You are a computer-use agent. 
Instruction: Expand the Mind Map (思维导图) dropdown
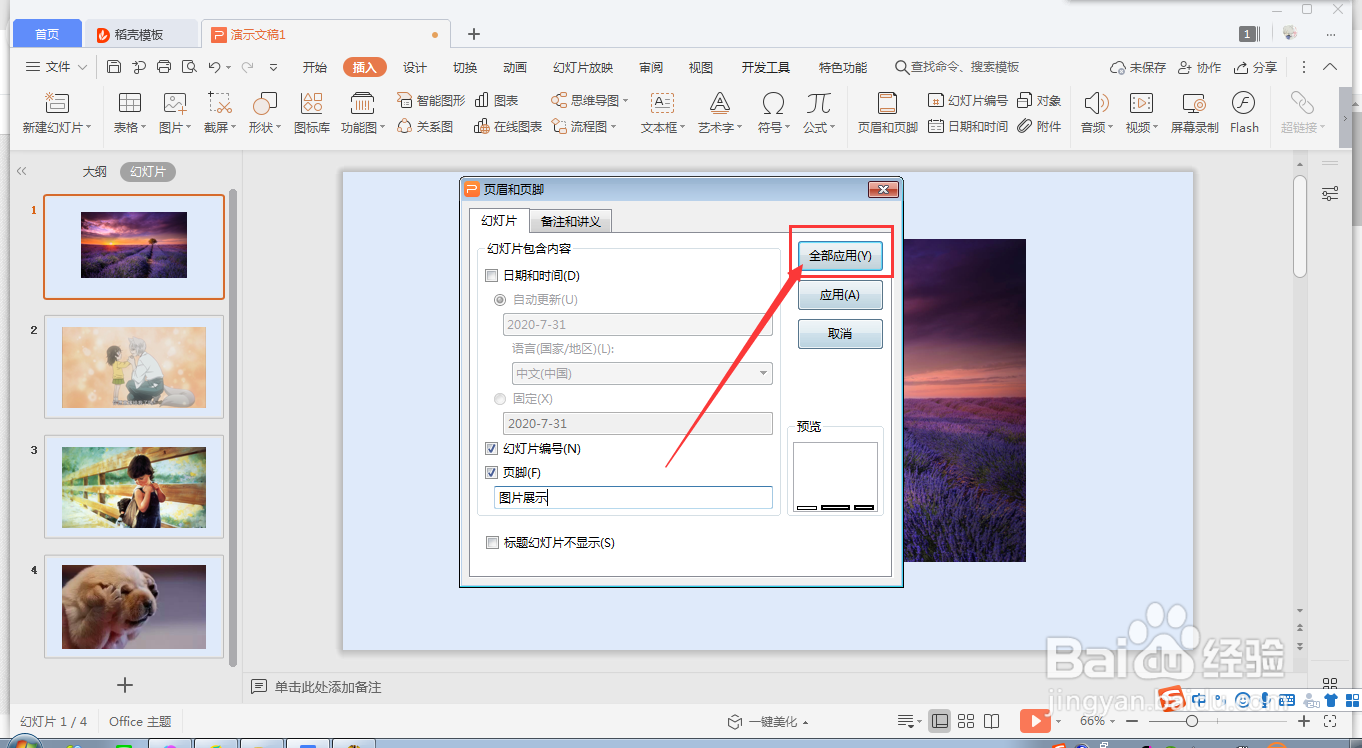point(626,101)
